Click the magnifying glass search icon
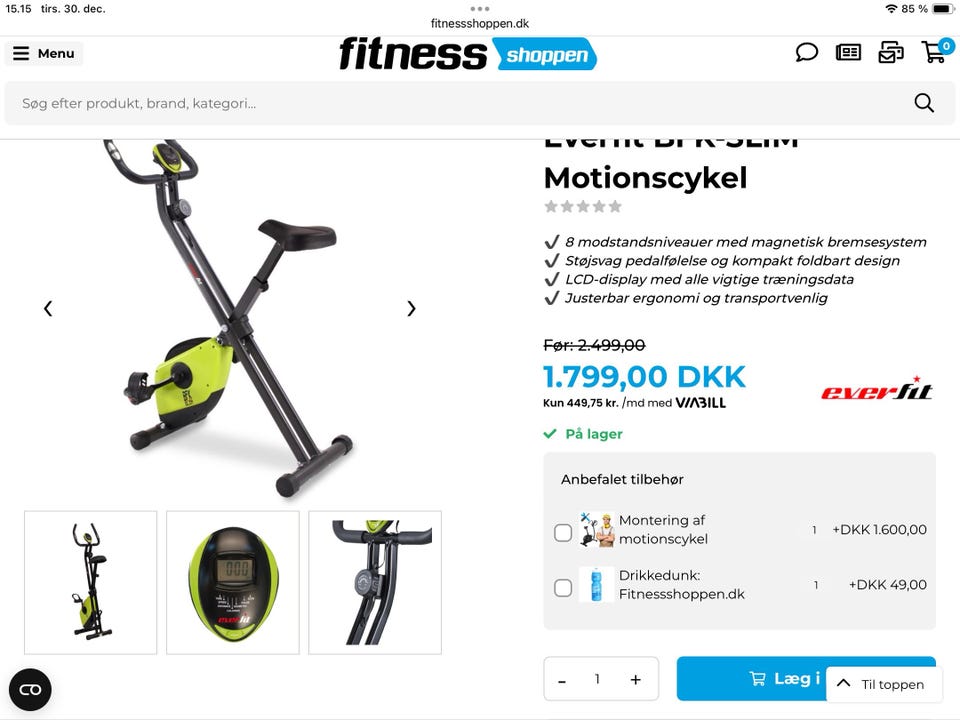The image size is (960, 720). coord(924,103)
